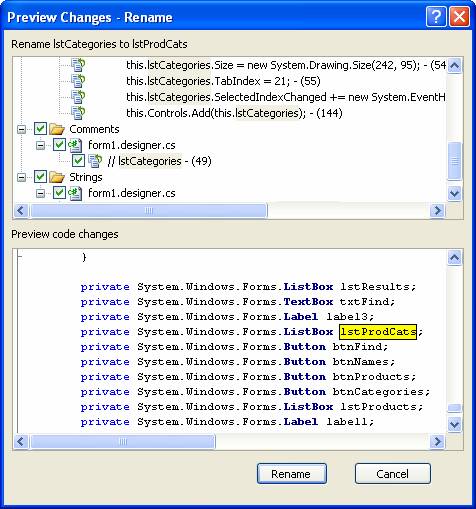Image resolution: width=476 pixels, height=509 pixels.
Task: Toggle the Strings folder checkbox
Action: pos(41,177)
